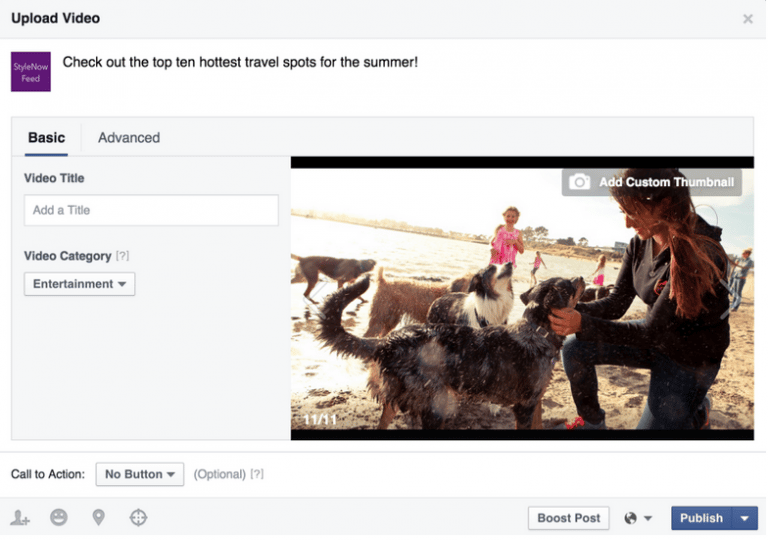The image size is (768, 540).
Task: Click the Boost Post button
Action: point(569,518)
